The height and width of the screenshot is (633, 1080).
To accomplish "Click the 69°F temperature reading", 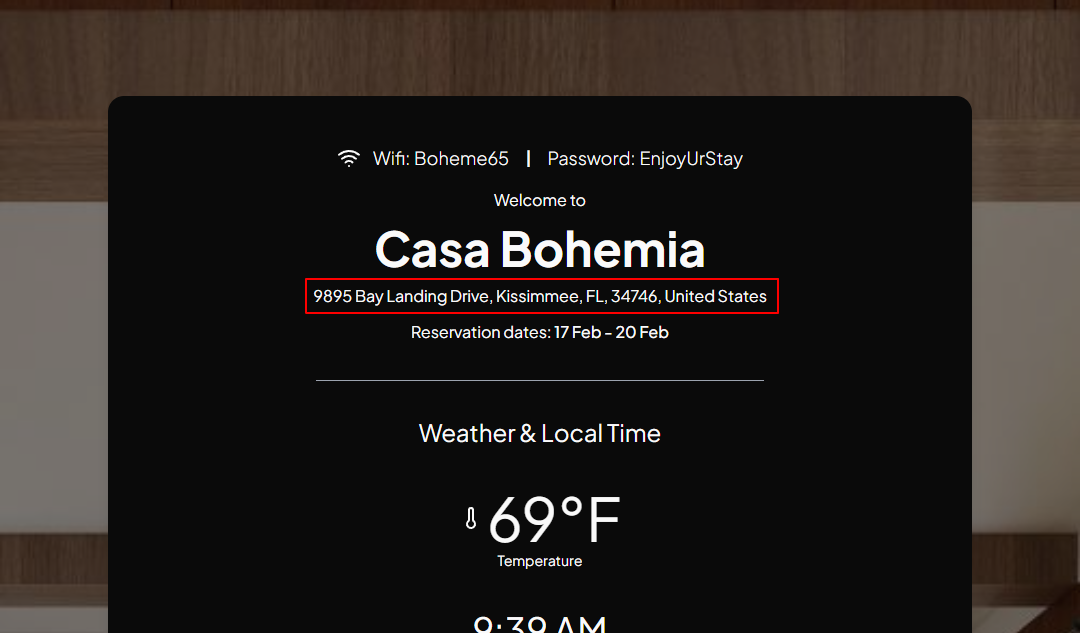I will [554, 519].
